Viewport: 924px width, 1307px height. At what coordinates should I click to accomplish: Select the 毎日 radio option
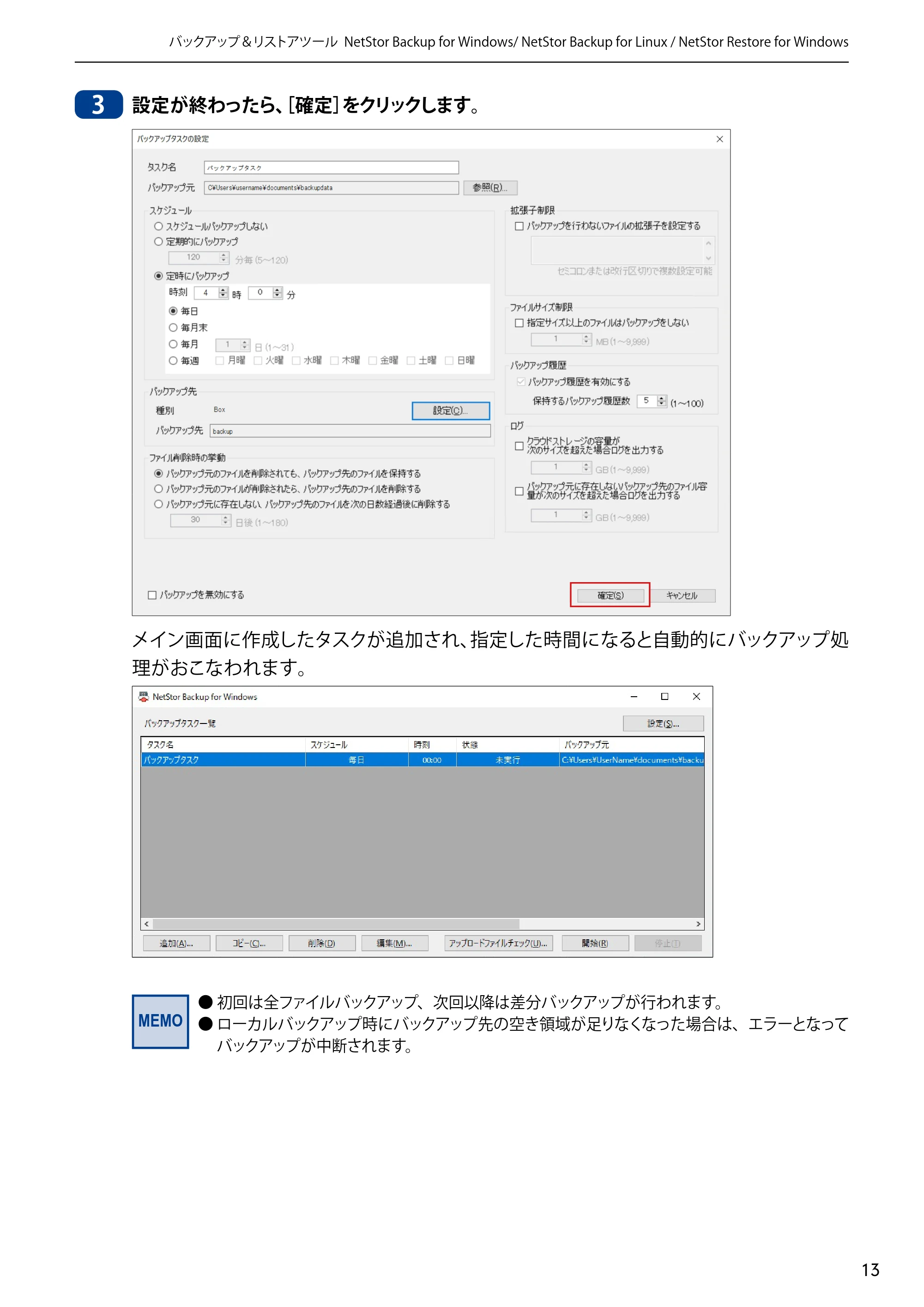173,311
